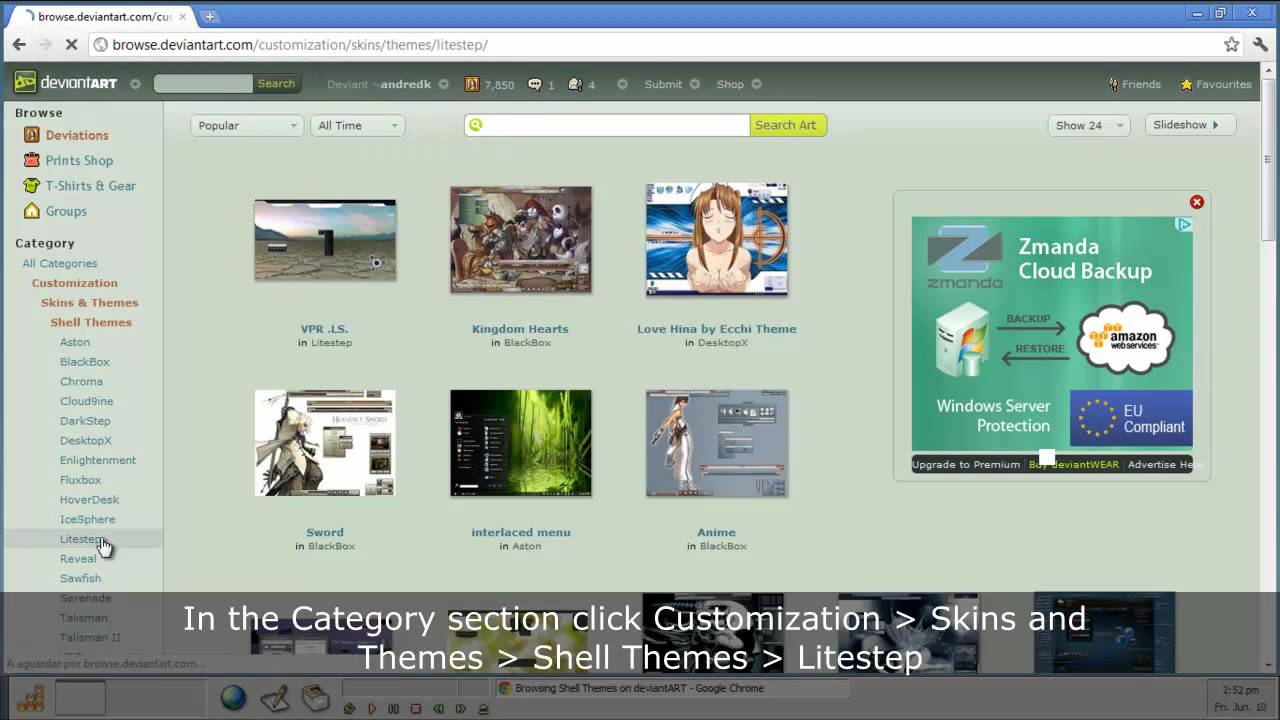Screen dimensions: 1280x720
Task: Open the Popular sort dropdown
Action: coord(246,125)
